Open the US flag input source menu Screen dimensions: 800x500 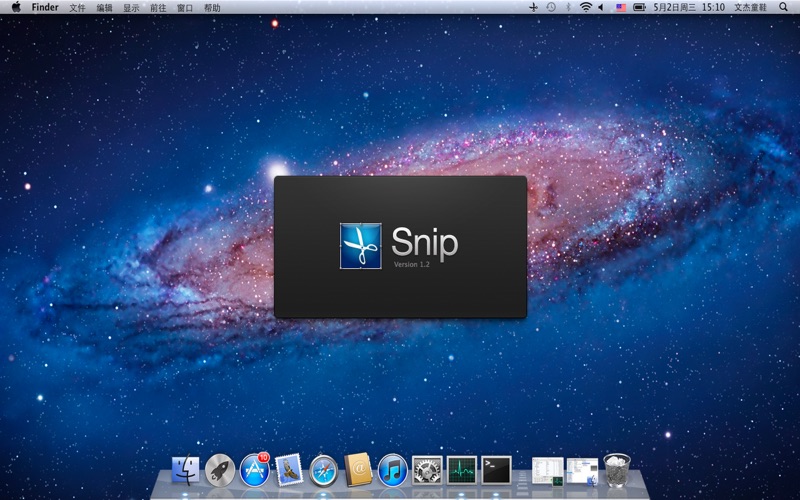coord(620,7)
